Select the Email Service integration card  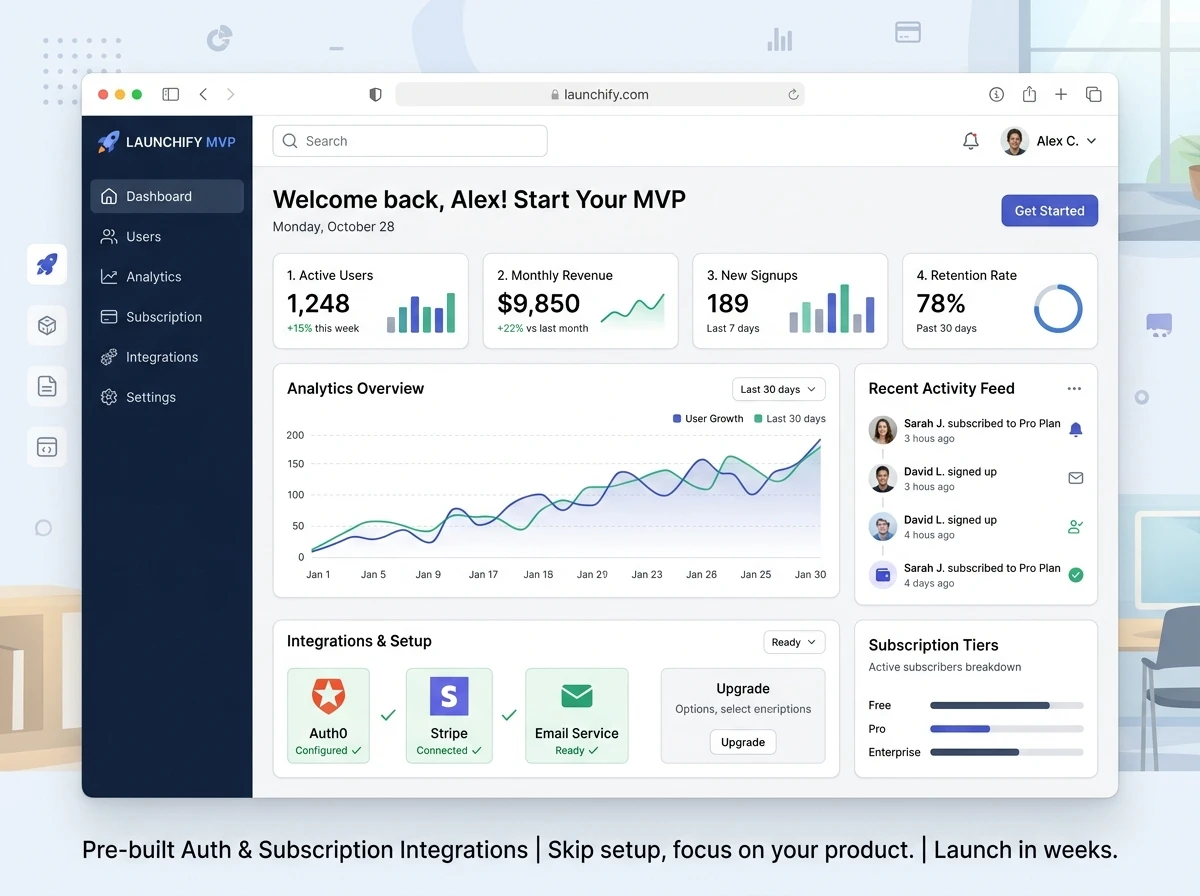pyautogui.click(x=577, y=716)
